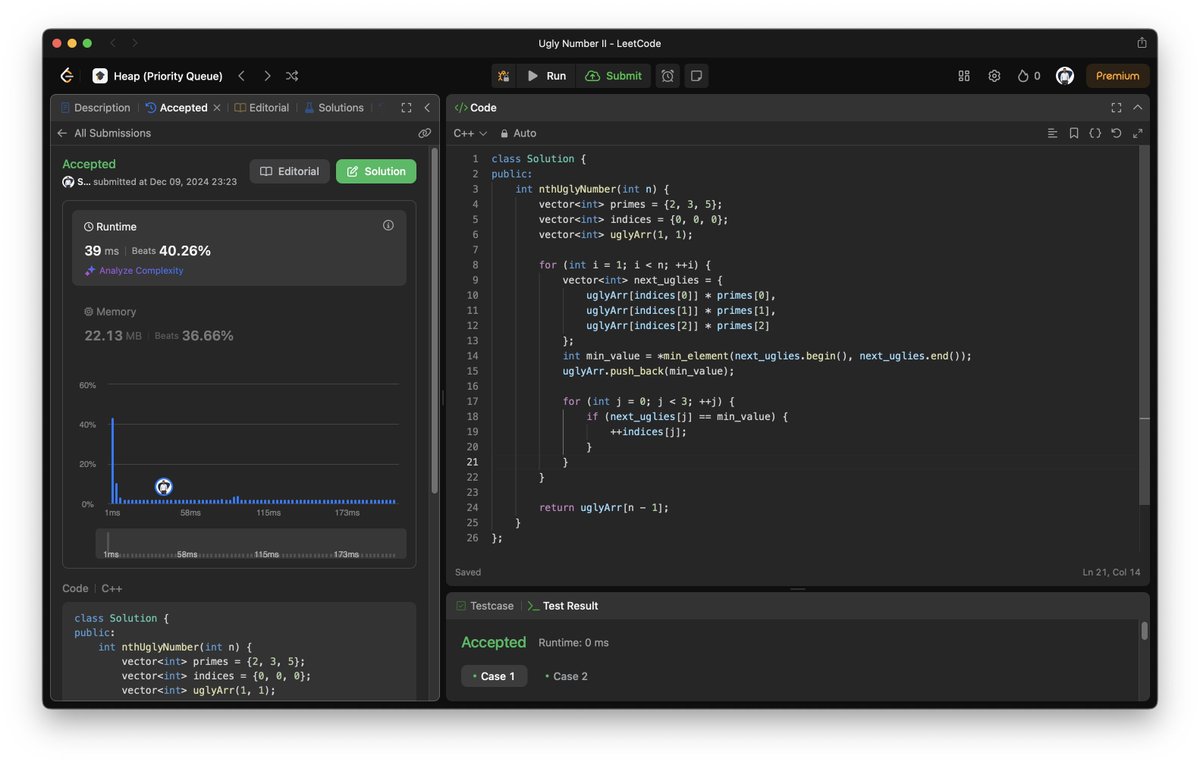Click the Test Result panel scrollbar
The image size is (1200, 765).
1144,631
